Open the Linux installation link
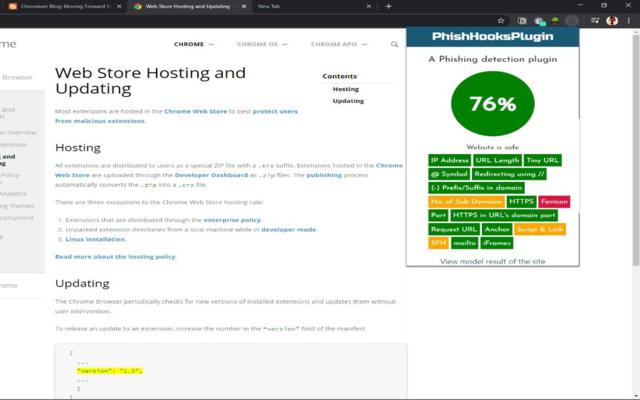Image resolution: width=640 pixels, height=400 pixels. [95, 239]
